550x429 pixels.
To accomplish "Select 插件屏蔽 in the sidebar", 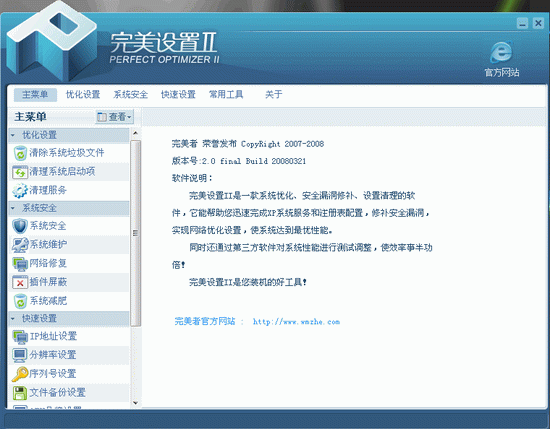I will coord(69,282).
